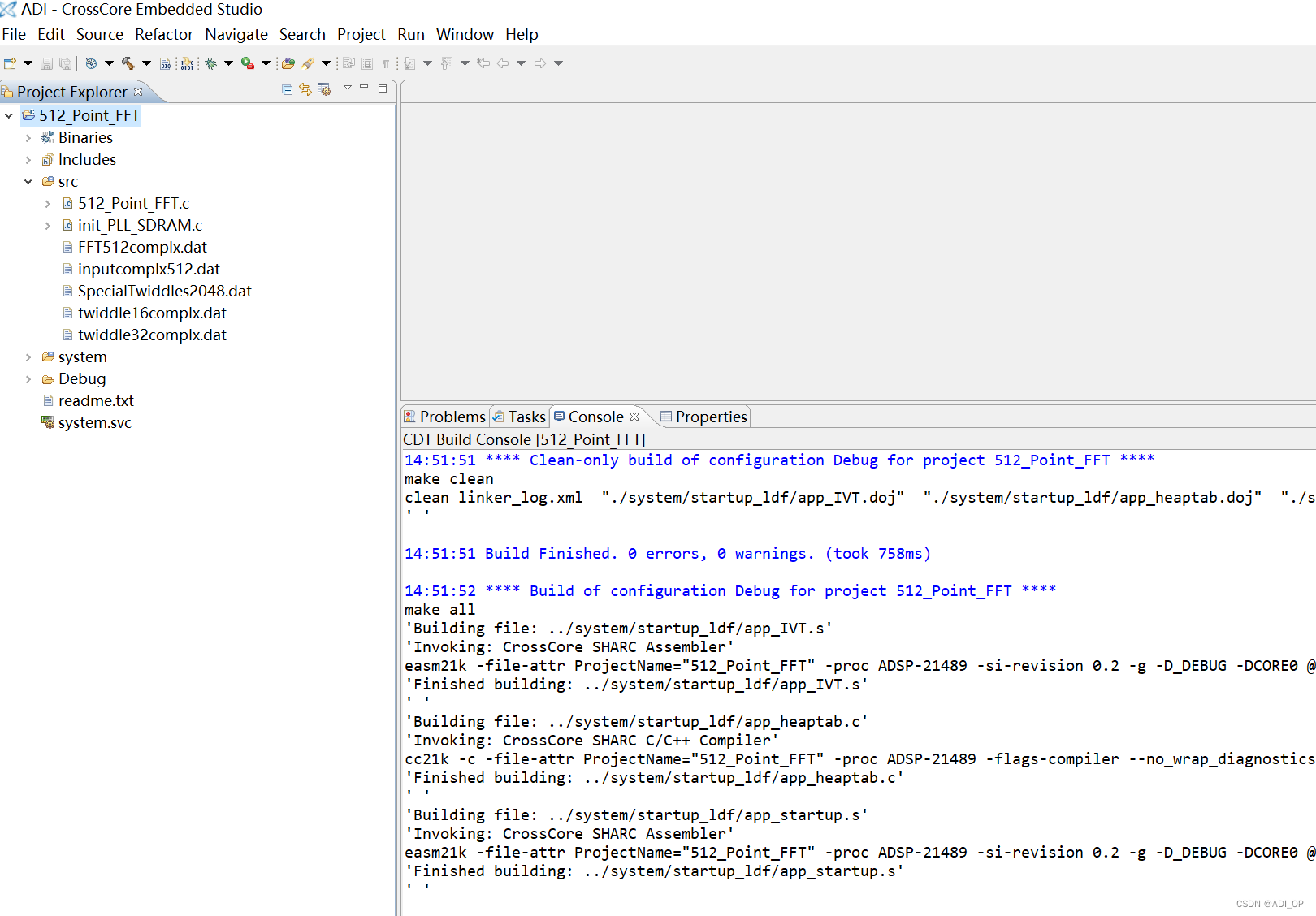Switch to the Properties tab
This screenshot has width=1316, height=916.
pyautogui.click(x=703, y=417)
